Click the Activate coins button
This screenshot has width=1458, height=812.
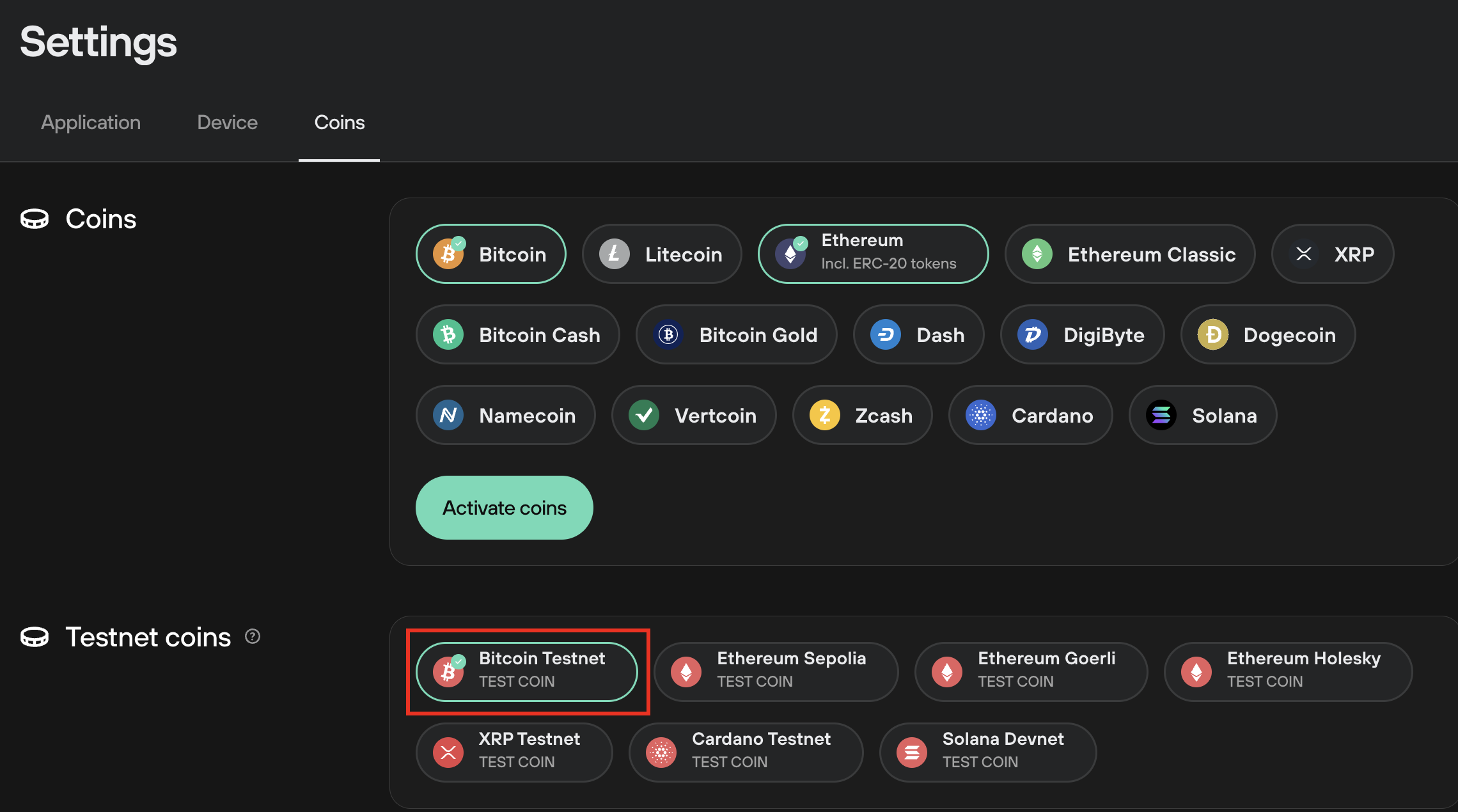tap(504, 508)
